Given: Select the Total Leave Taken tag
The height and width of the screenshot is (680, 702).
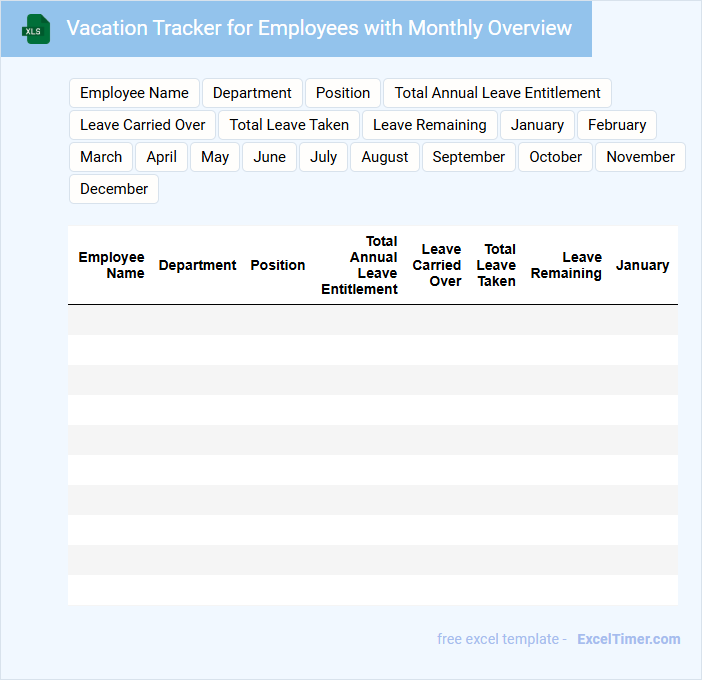Looking at the screenshot, I should (x=289, y=125).
